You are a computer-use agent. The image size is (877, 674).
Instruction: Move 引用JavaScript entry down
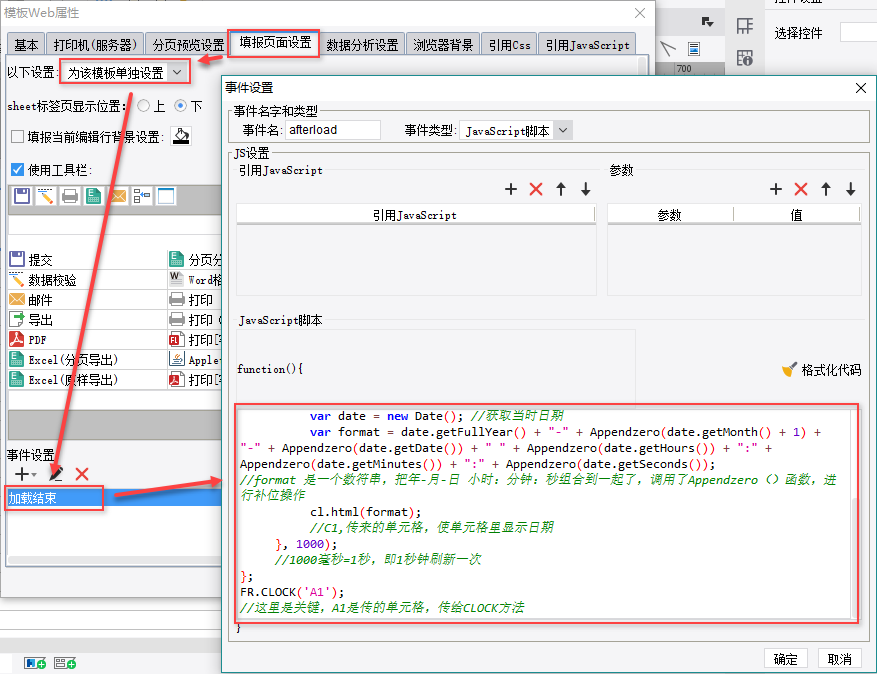coord(586,189)
